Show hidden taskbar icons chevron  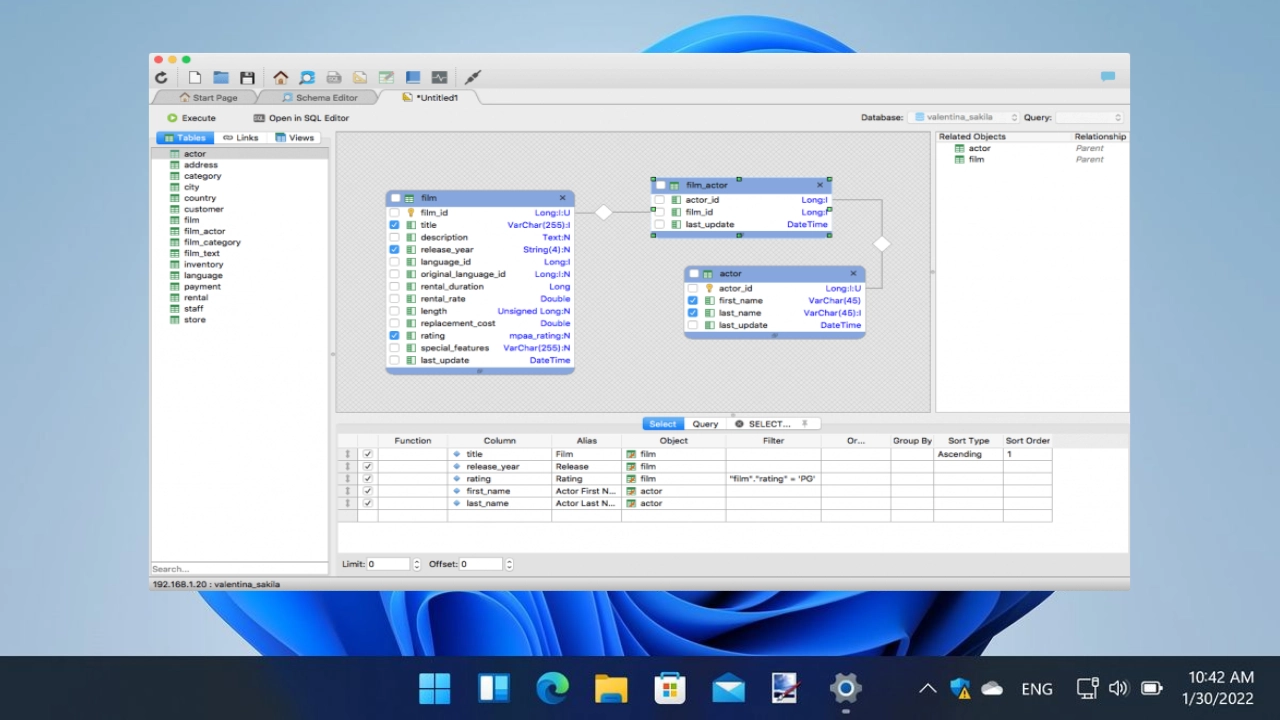[927, 688]
